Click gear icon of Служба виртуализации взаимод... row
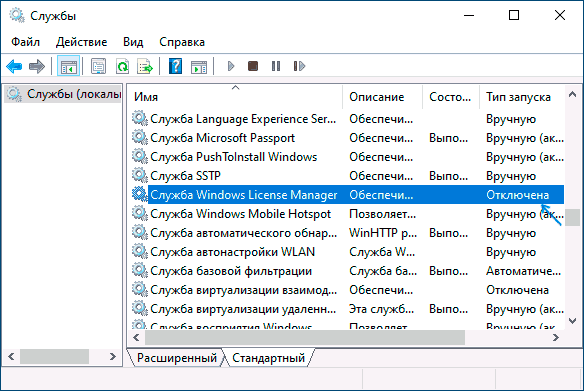The width and height of the screenshot is (584, 391). pos(140,289)
